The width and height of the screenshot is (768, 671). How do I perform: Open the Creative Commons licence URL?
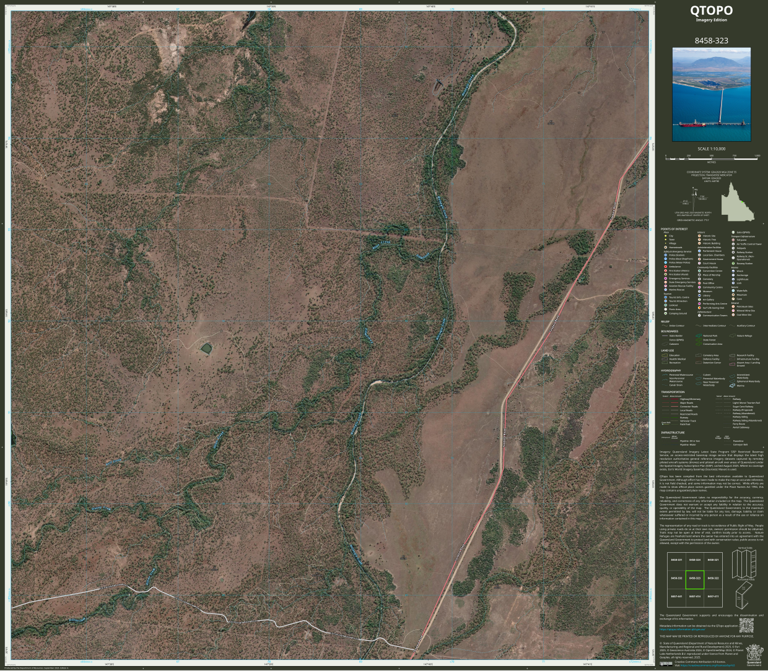pyautogui.click(x=708, y=666)
